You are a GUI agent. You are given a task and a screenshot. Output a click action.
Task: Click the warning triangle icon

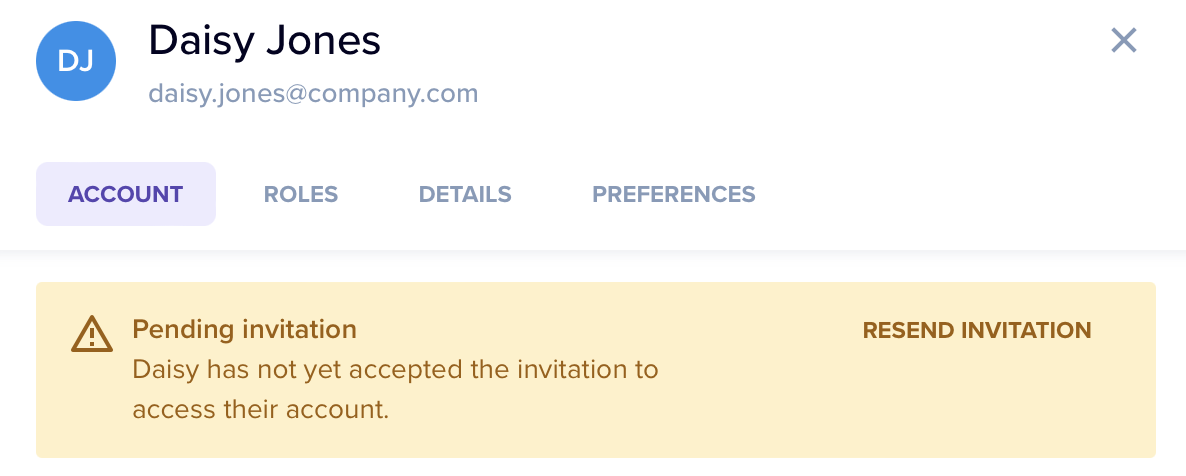(91, 334)
